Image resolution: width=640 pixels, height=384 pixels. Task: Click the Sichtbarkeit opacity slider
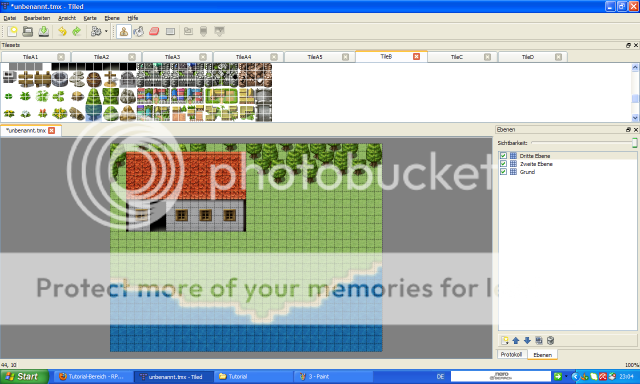584,143
